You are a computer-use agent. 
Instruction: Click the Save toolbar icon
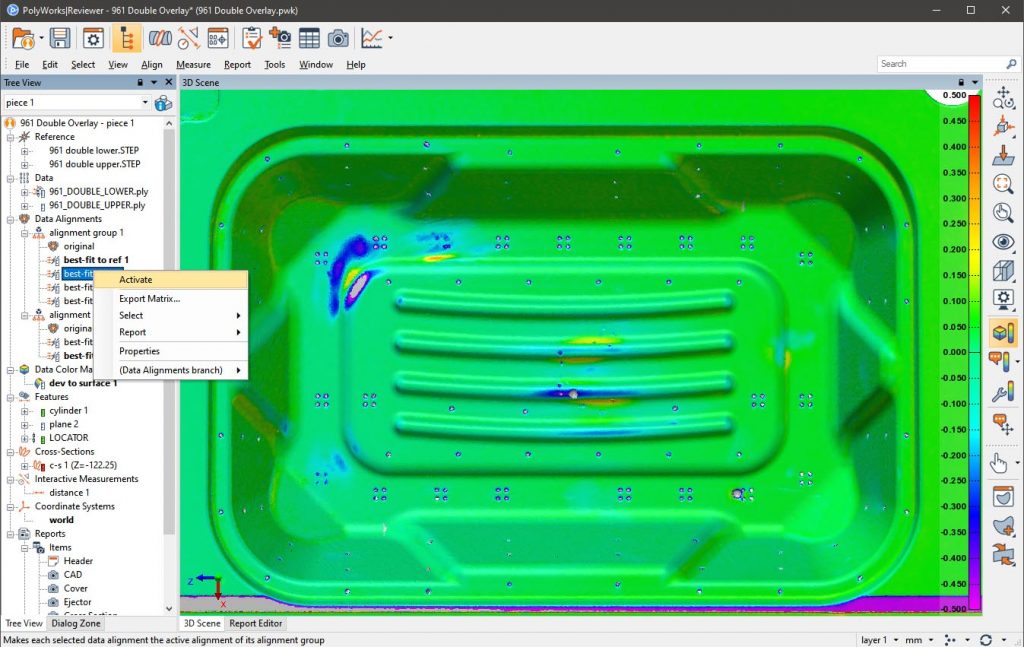coord(59,38)
